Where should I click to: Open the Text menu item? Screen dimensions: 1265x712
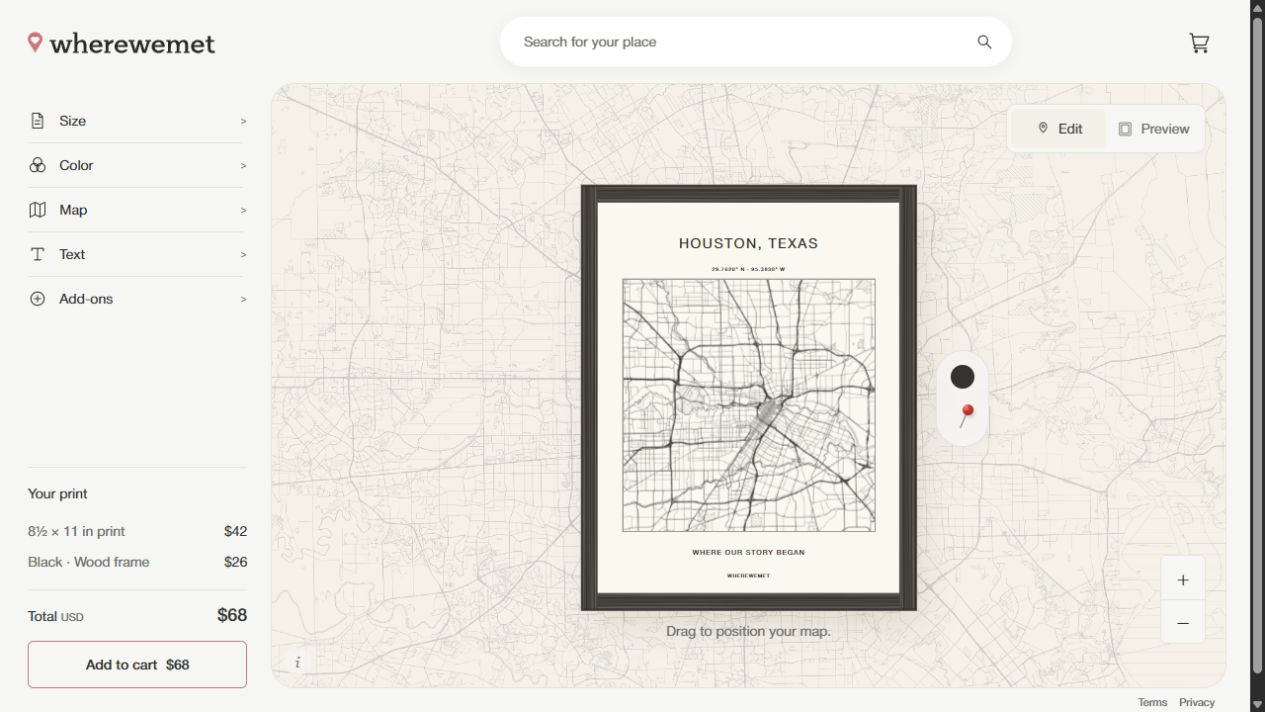[x=137, y=254]
